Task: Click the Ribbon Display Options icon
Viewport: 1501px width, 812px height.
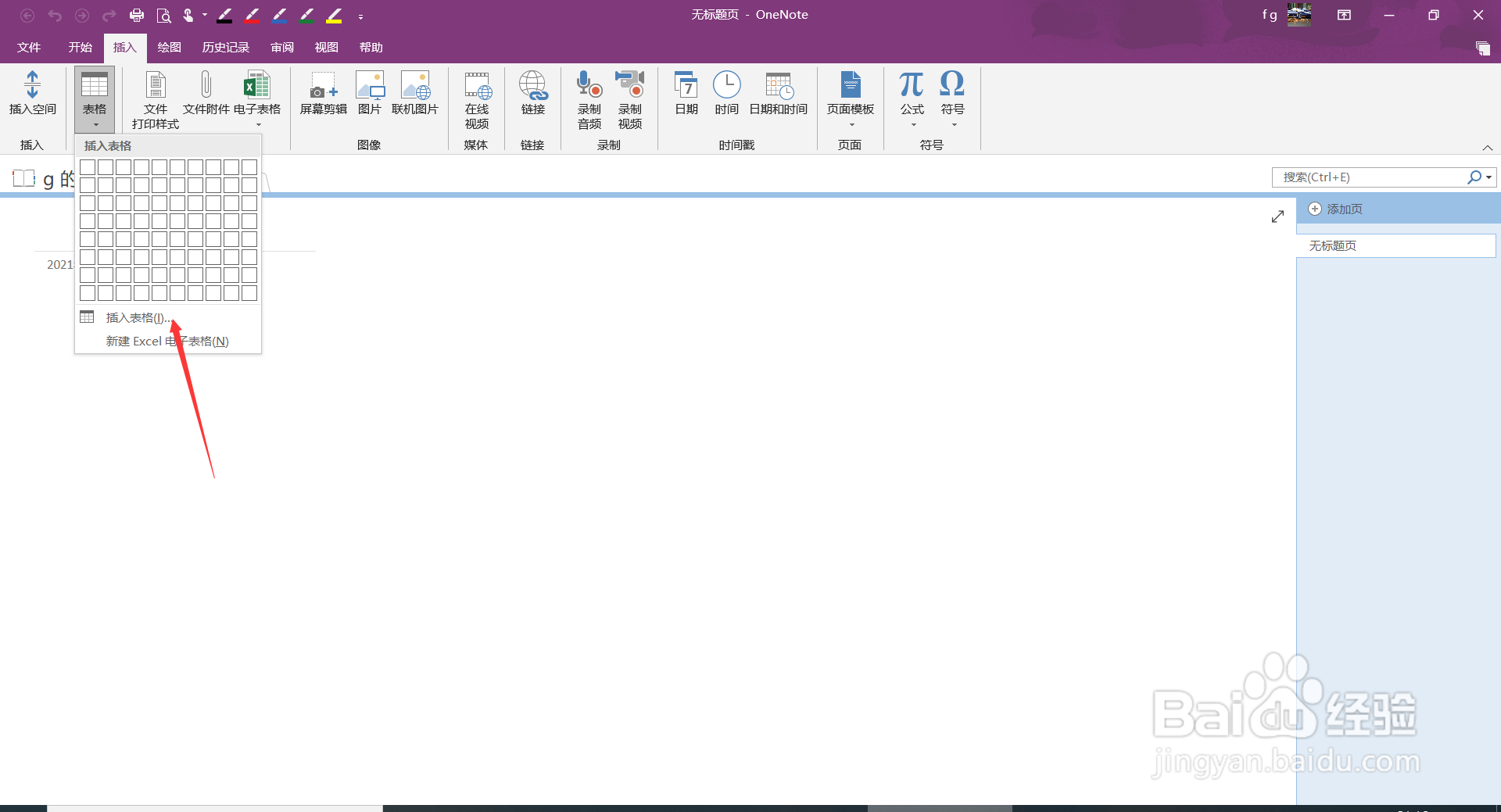Action: [1344, 15]
